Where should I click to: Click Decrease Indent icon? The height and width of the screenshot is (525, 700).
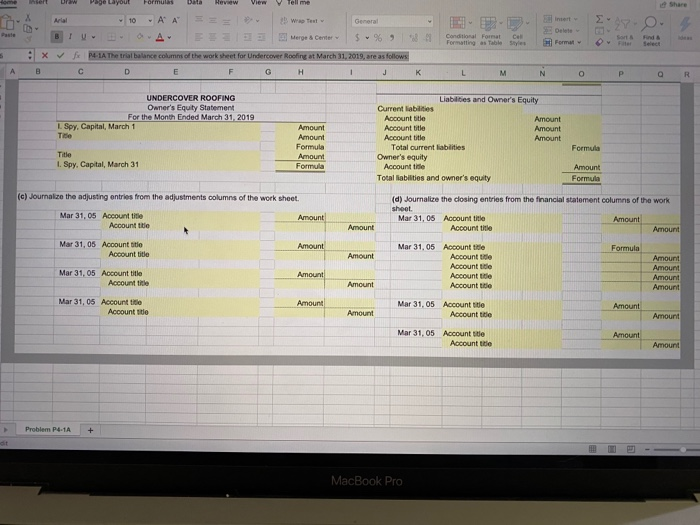(x=247, y=38)
